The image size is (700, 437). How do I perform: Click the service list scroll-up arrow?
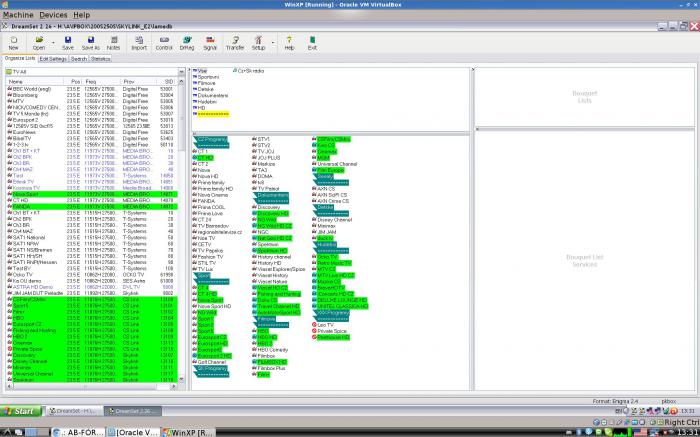[x=181, y=82]
